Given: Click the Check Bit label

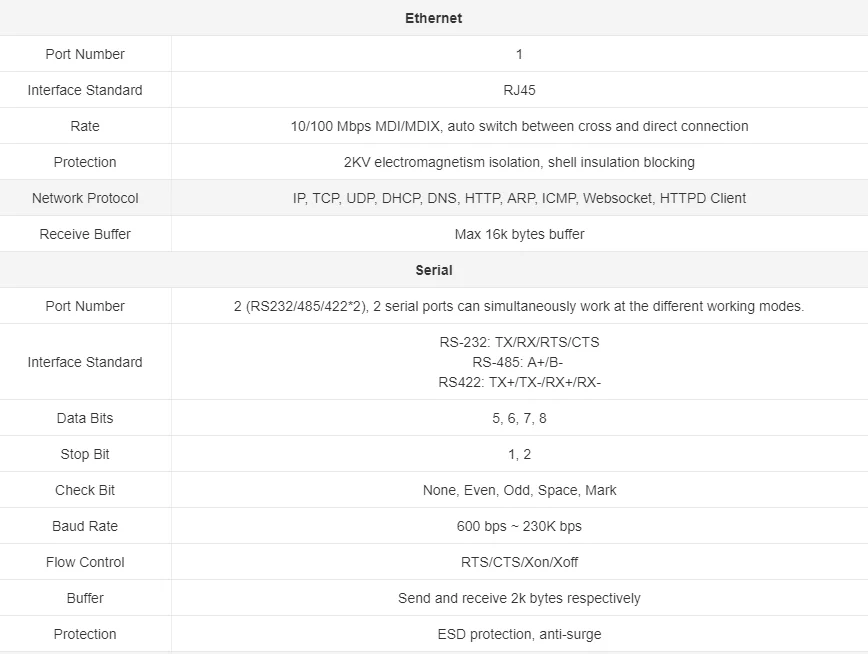Looking at the screenshot, I should pyautogui.click(x=85, y=490).
